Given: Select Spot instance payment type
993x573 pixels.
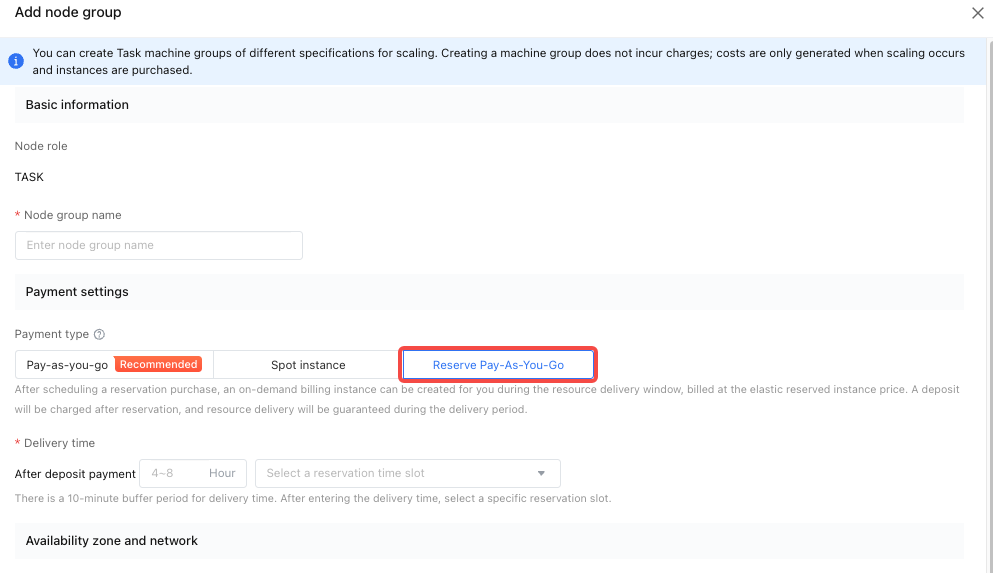Looking at the screenshot, I should [308, 365].
